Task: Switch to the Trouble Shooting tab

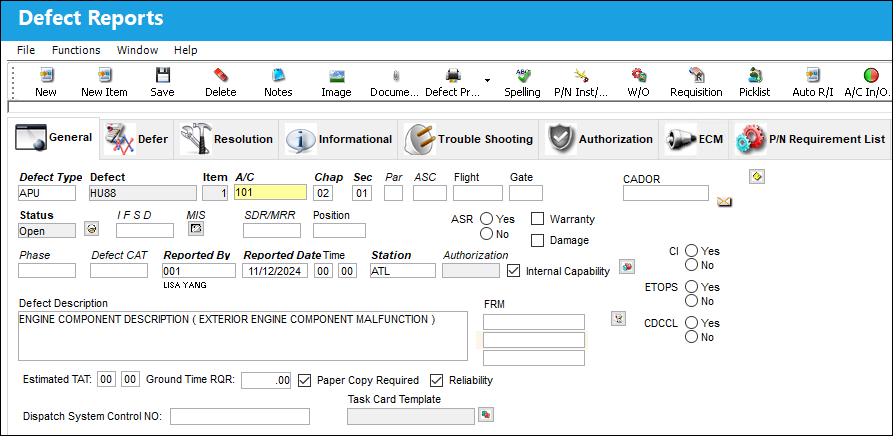Action: [x=469, y=139]
